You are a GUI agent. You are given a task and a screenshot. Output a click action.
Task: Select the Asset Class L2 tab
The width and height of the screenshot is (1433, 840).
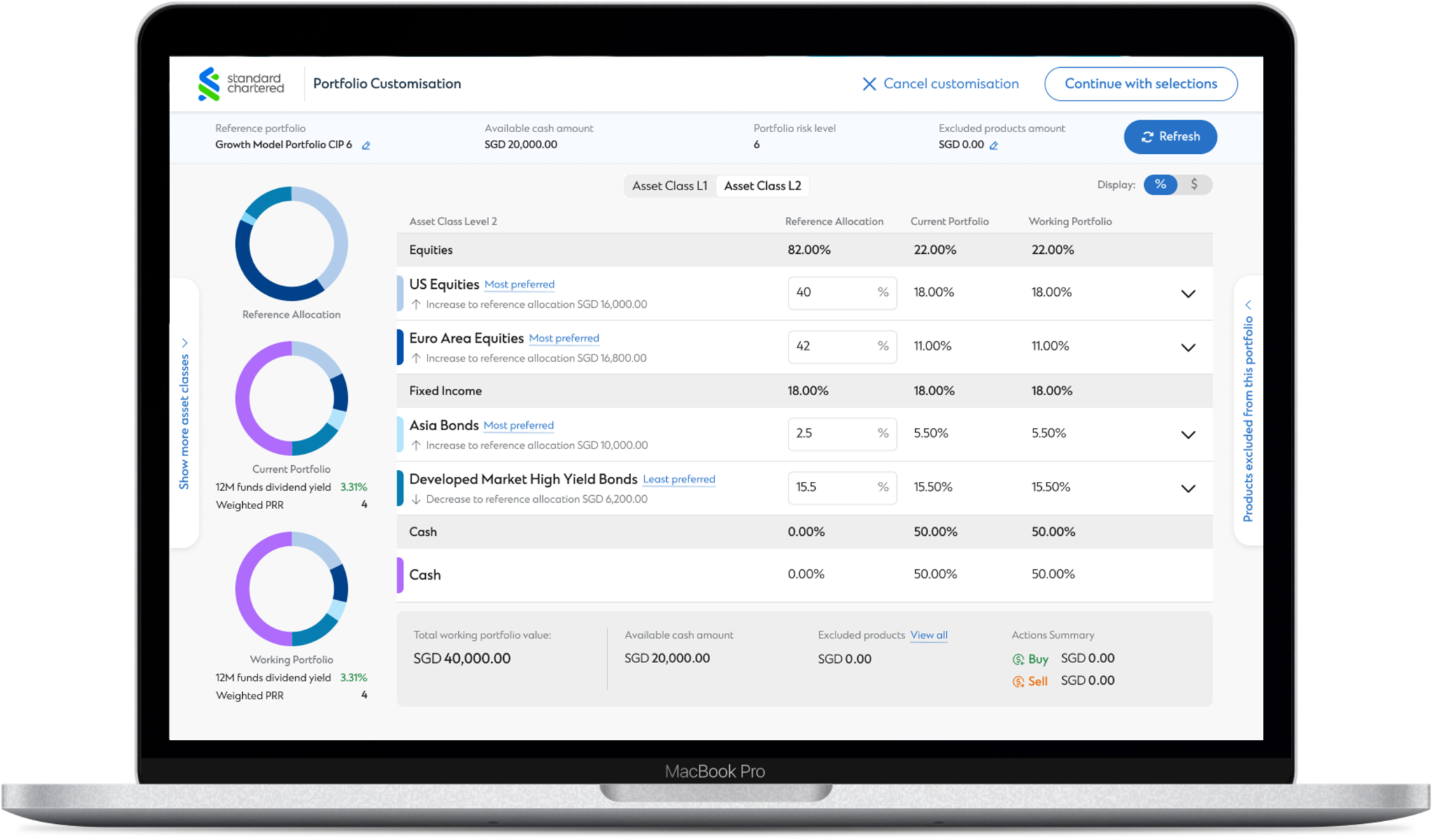click(762, 186)
